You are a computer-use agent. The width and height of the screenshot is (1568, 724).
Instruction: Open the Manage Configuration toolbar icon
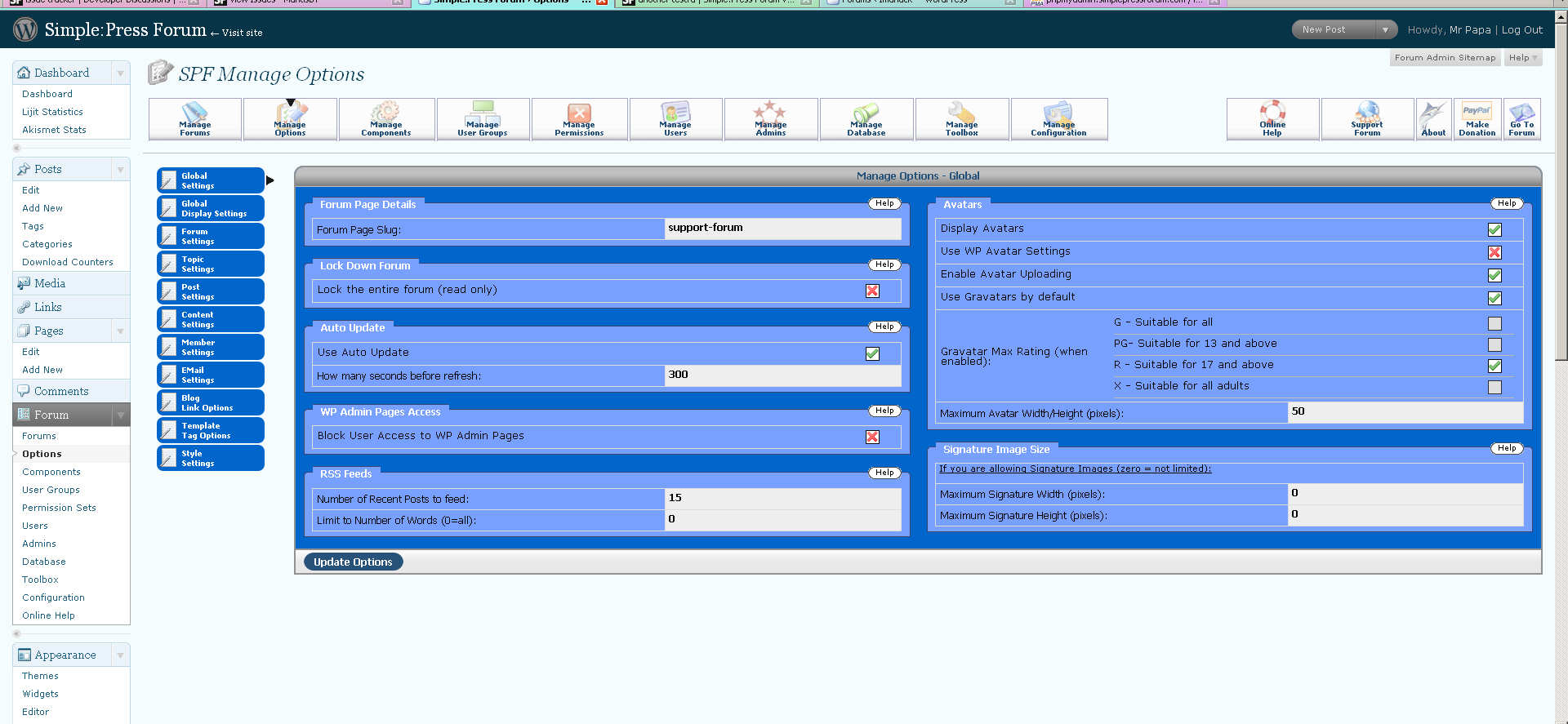click(x=1059, y=119)
